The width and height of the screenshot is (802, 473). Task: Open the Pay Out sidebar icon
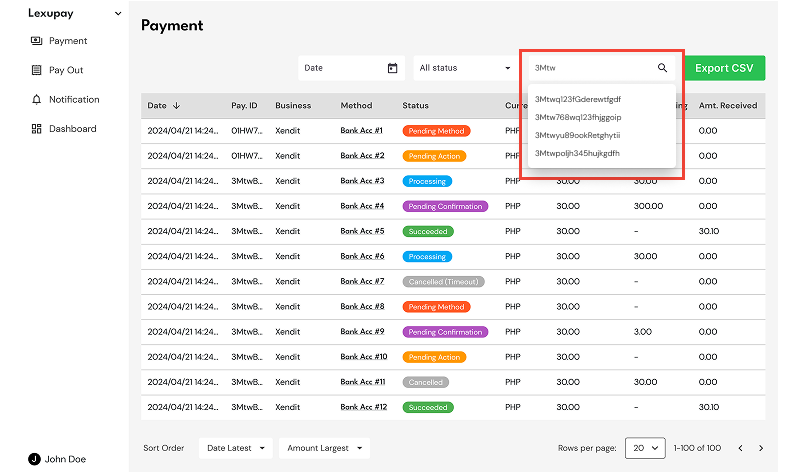(36, 70)
